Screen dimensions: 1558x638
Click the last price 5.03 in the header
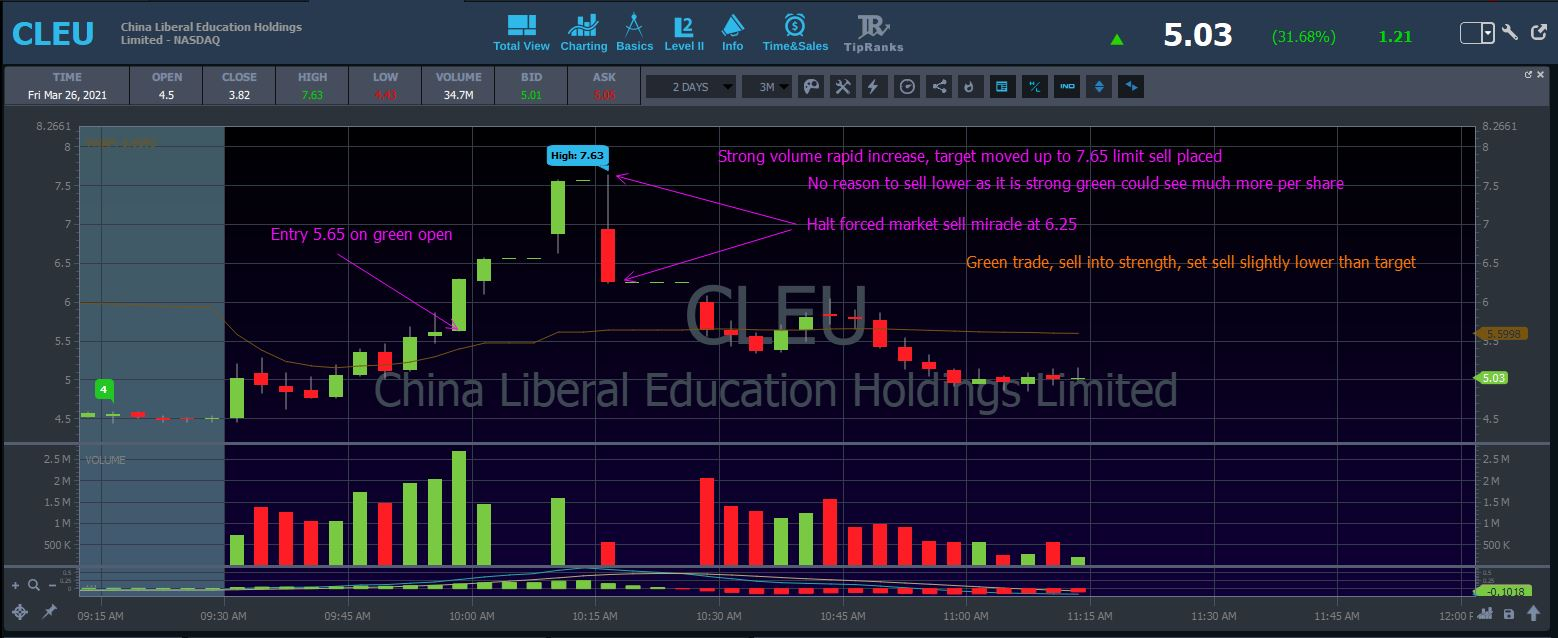[x=1198, y=36]
